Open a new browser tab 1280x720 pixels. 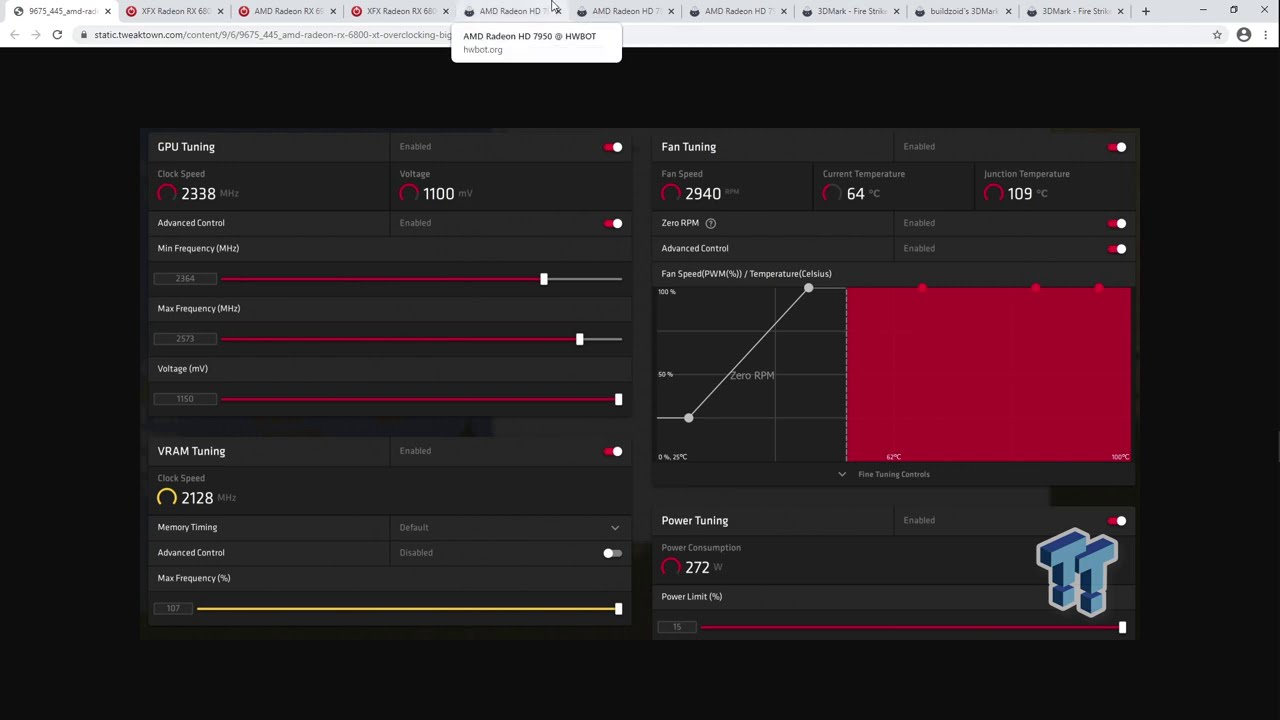tap(1146, 11)
